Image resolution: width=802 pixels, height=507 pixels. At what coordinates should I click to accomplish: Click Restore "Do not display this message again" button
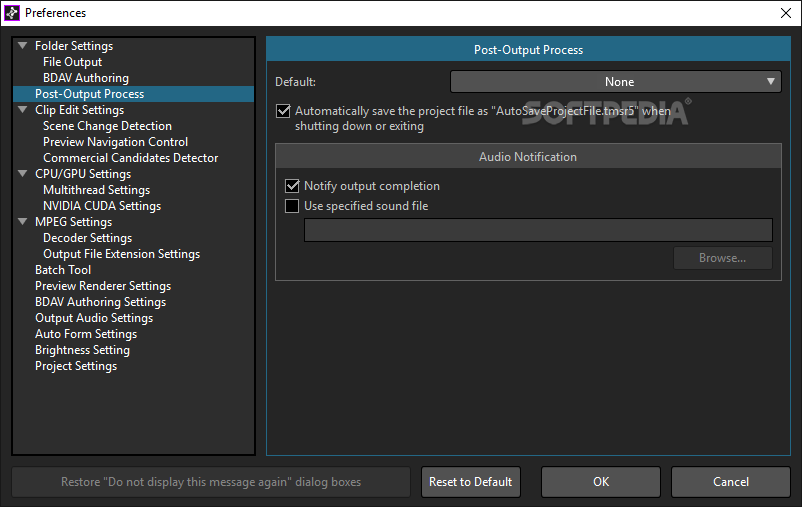(x=211, y=482)
